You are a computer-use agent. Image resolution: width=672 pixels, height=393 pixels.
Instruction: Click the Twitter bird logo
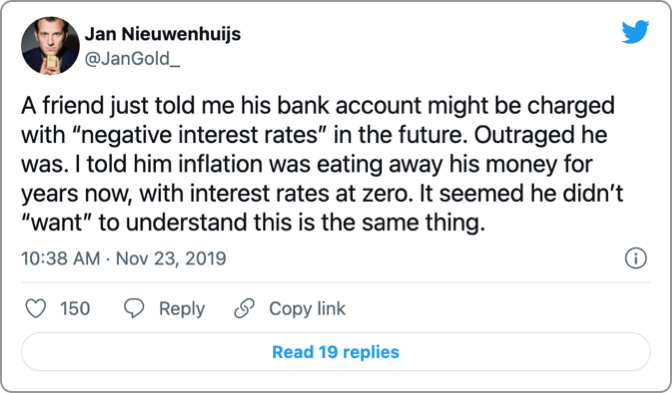point(635,32)
